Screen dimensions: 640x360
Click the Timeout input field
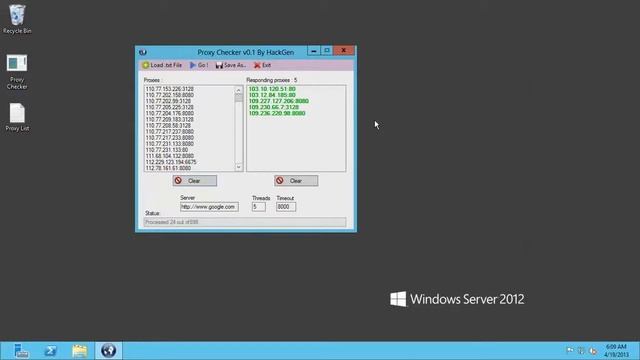286,207
